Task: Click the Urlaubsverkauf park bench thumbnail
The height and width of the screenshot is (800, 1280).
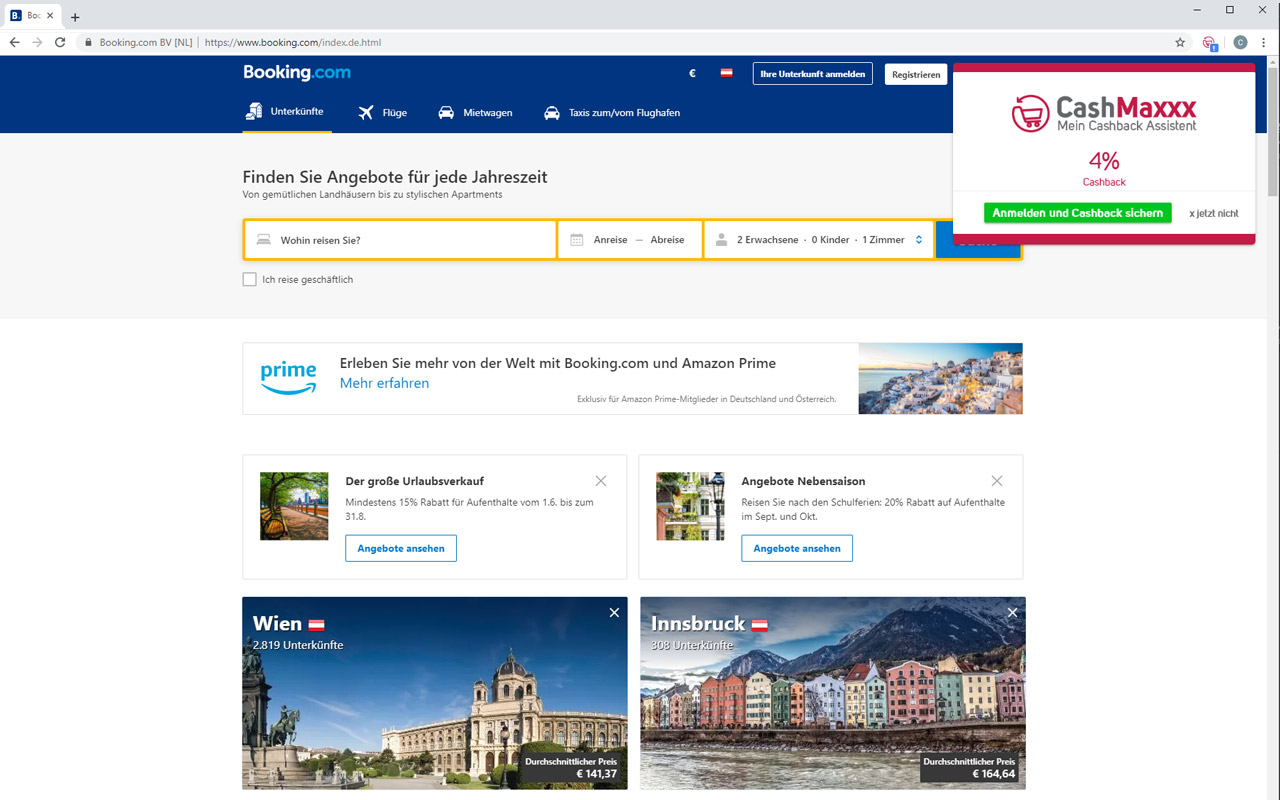Action: [294, 506]
